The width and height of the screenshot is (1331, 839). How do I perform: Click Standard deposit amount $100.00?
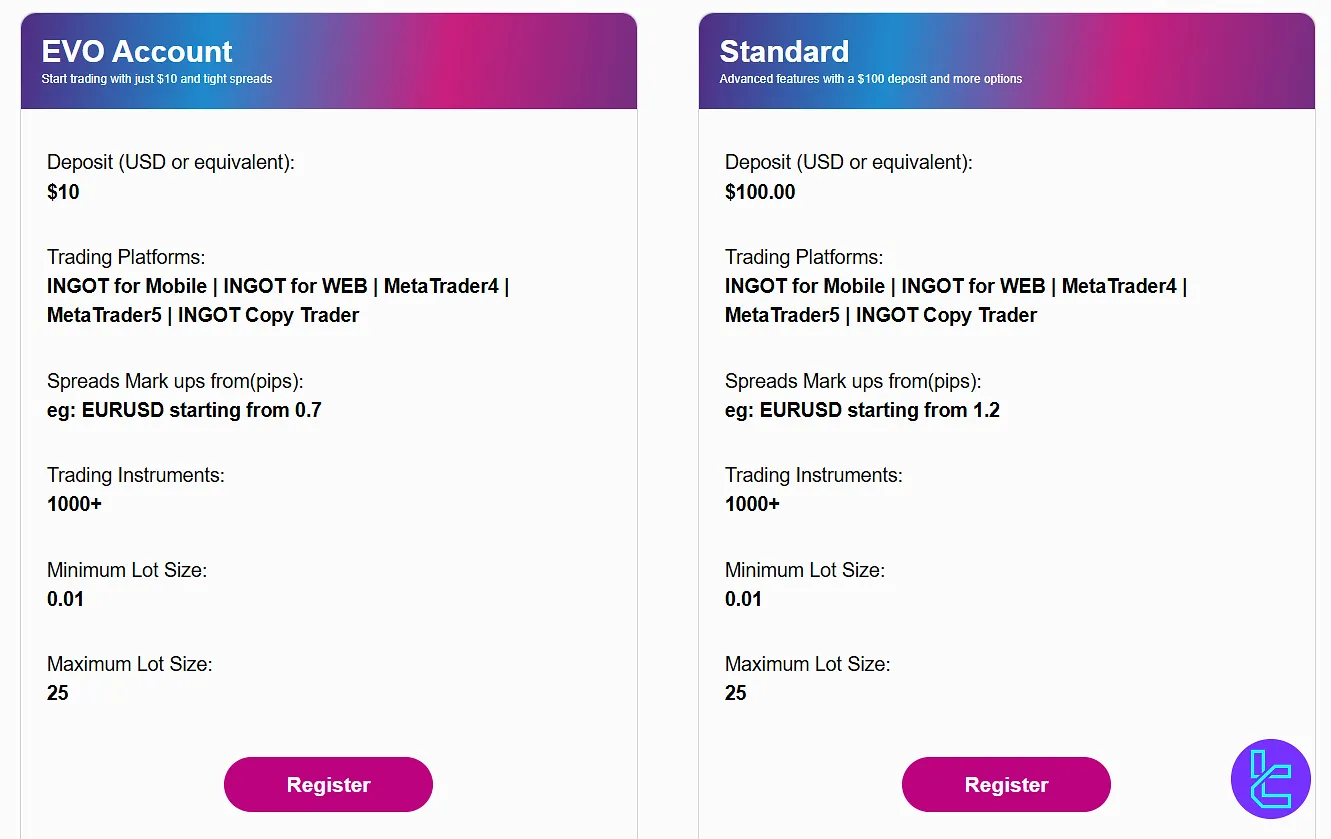point(760,192)
